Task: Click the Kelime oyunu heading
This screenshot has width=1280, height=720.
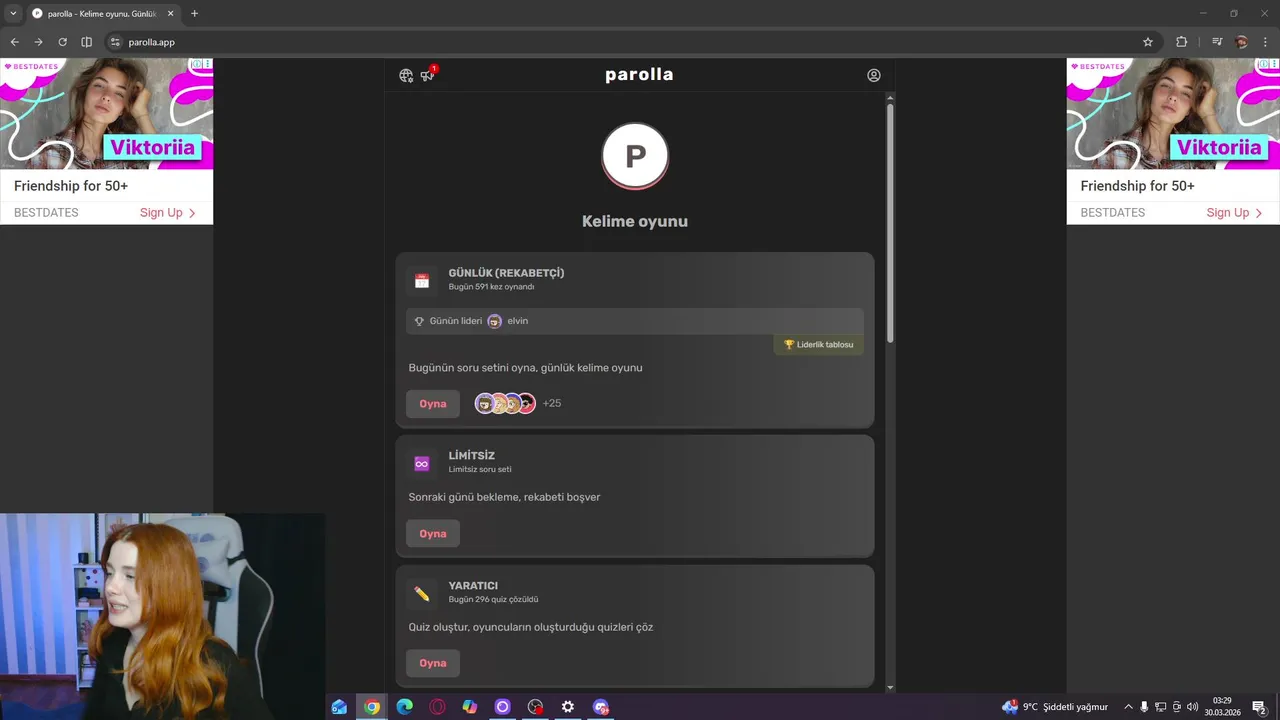Action: [x=635, y=221]
